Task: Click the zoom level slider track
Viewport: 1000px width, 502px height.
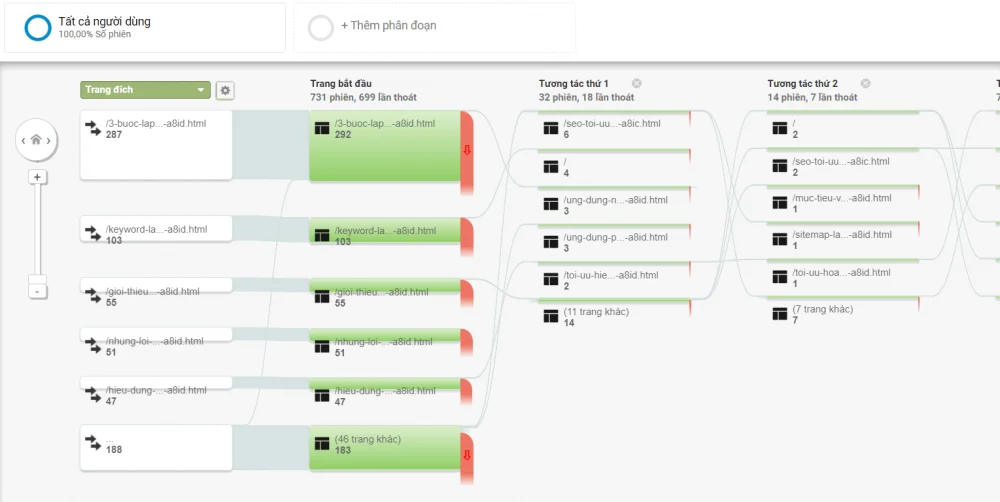Action: click(x=37, y=230)
